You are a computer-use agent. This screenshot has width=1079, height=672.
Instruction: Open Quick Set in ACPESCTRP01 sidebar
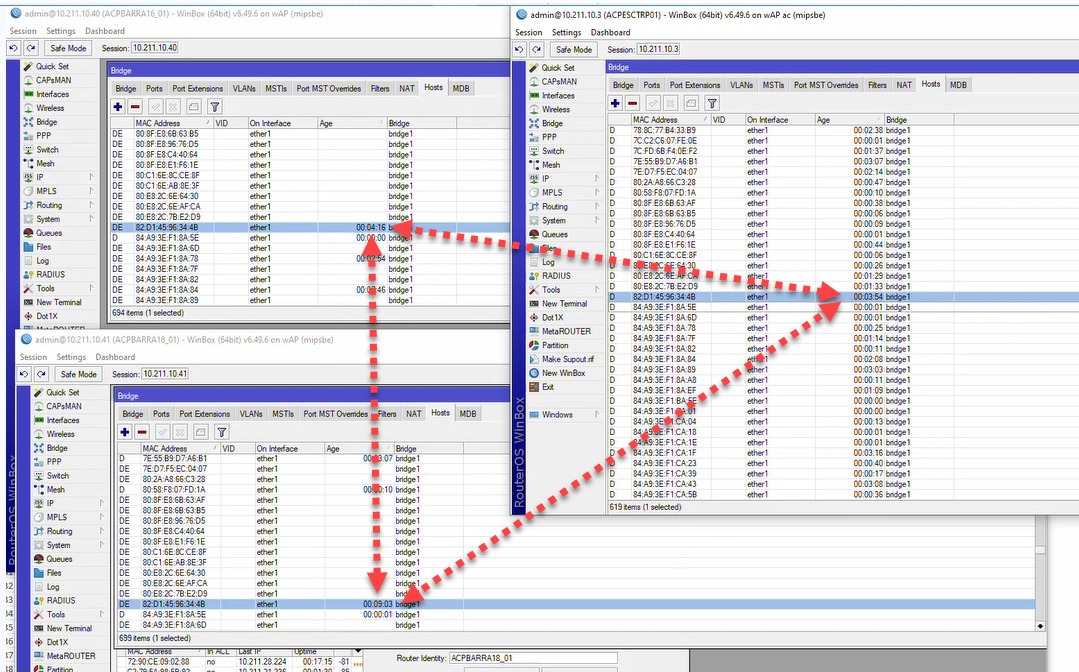(x=557, y=67)
